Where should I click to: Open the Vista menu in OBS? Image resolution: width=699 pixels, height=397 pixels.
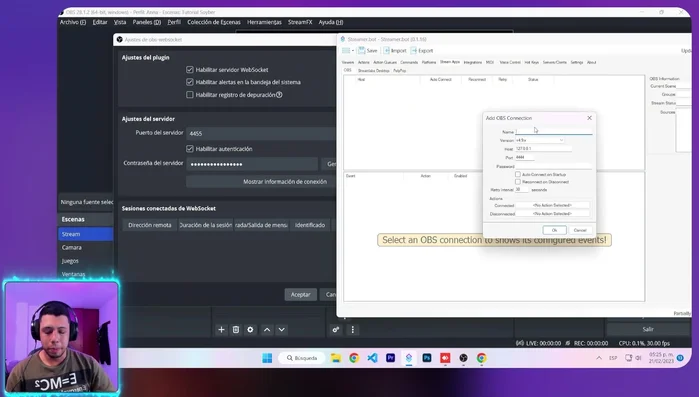[x=120, y=22]
